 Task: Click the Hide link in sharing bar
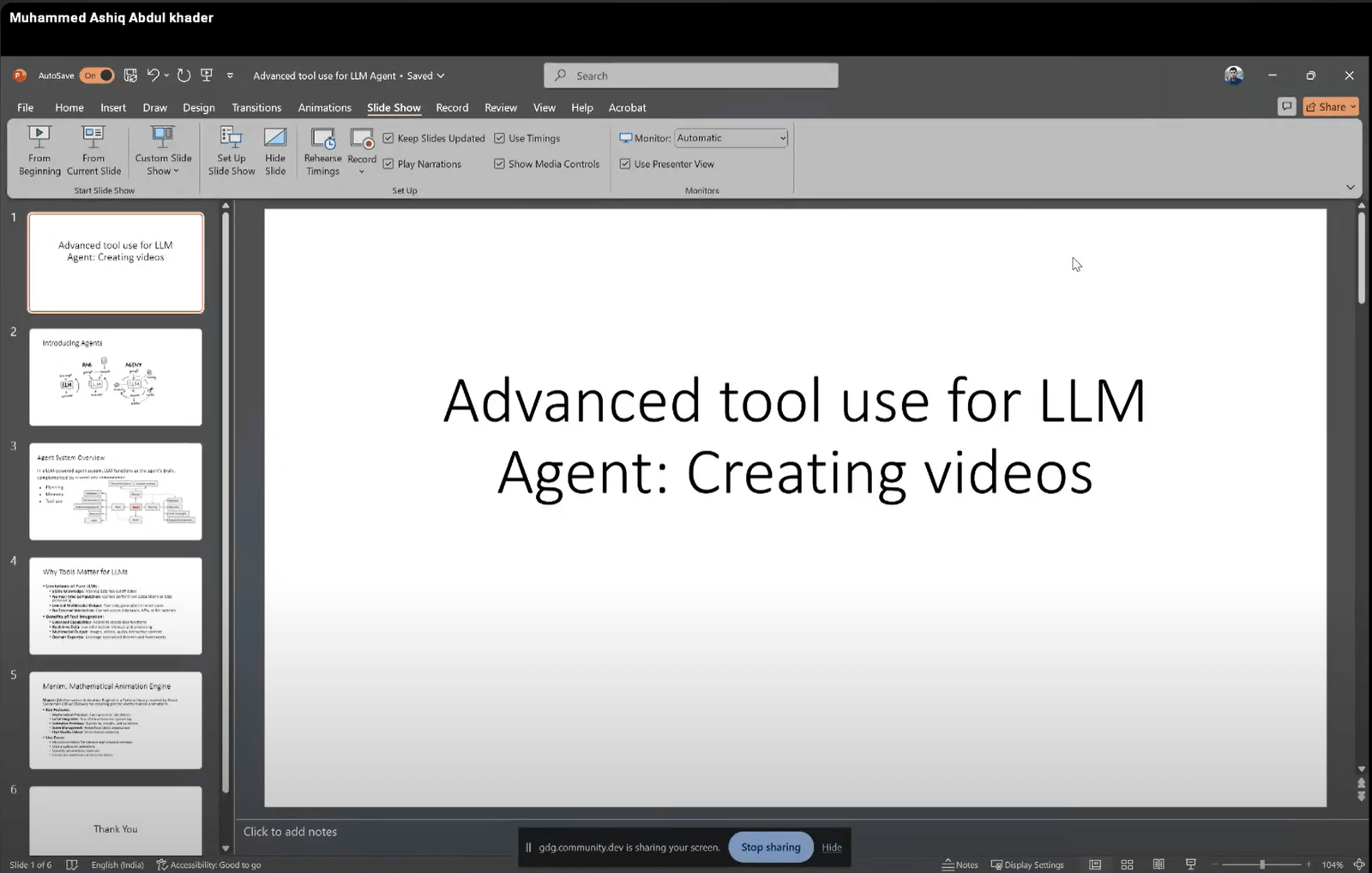click(832, 847)
